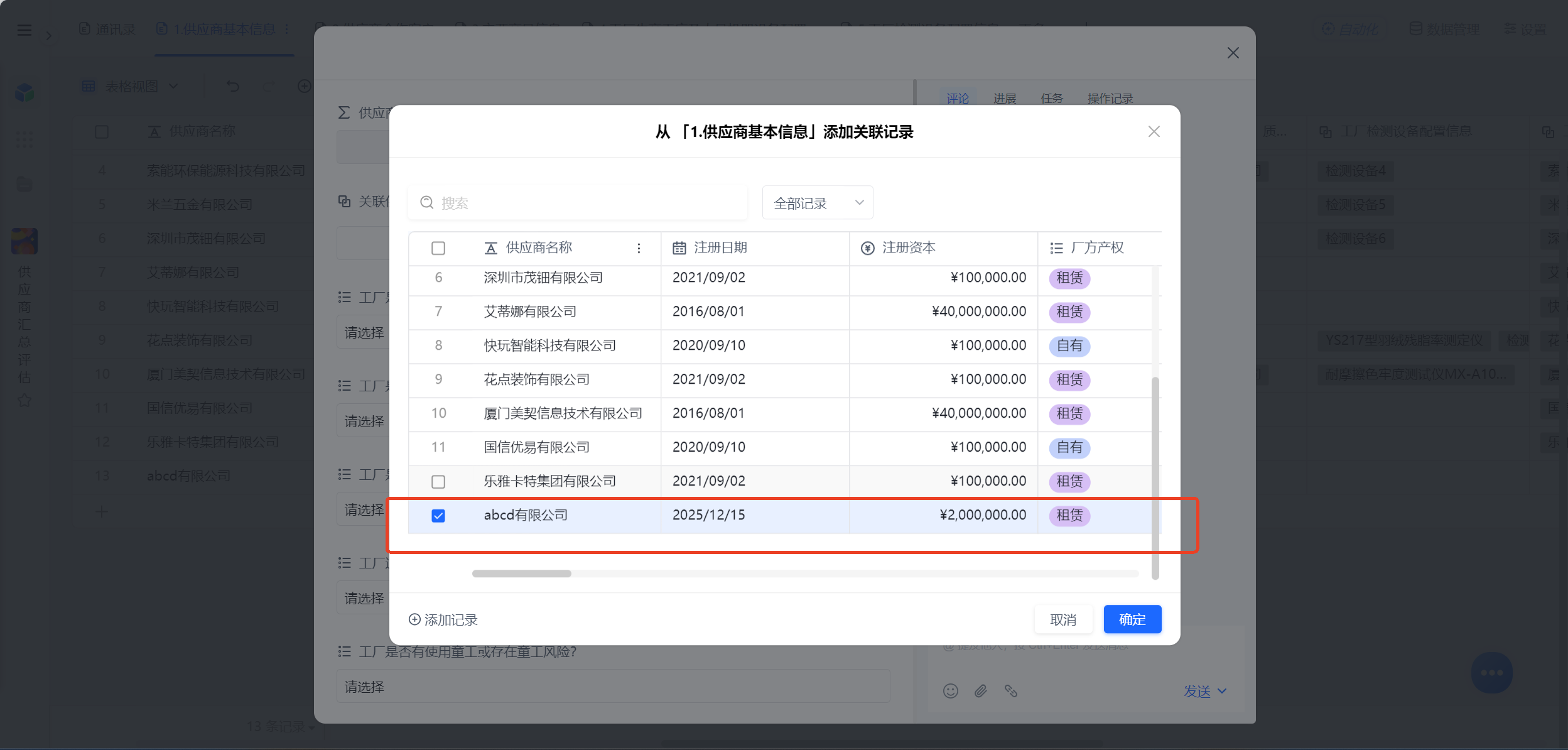Click the 检测设备4 tag in background table
Image resolution: width=1568 pixels, height=750 pixels.
(x=1355, y=171)
